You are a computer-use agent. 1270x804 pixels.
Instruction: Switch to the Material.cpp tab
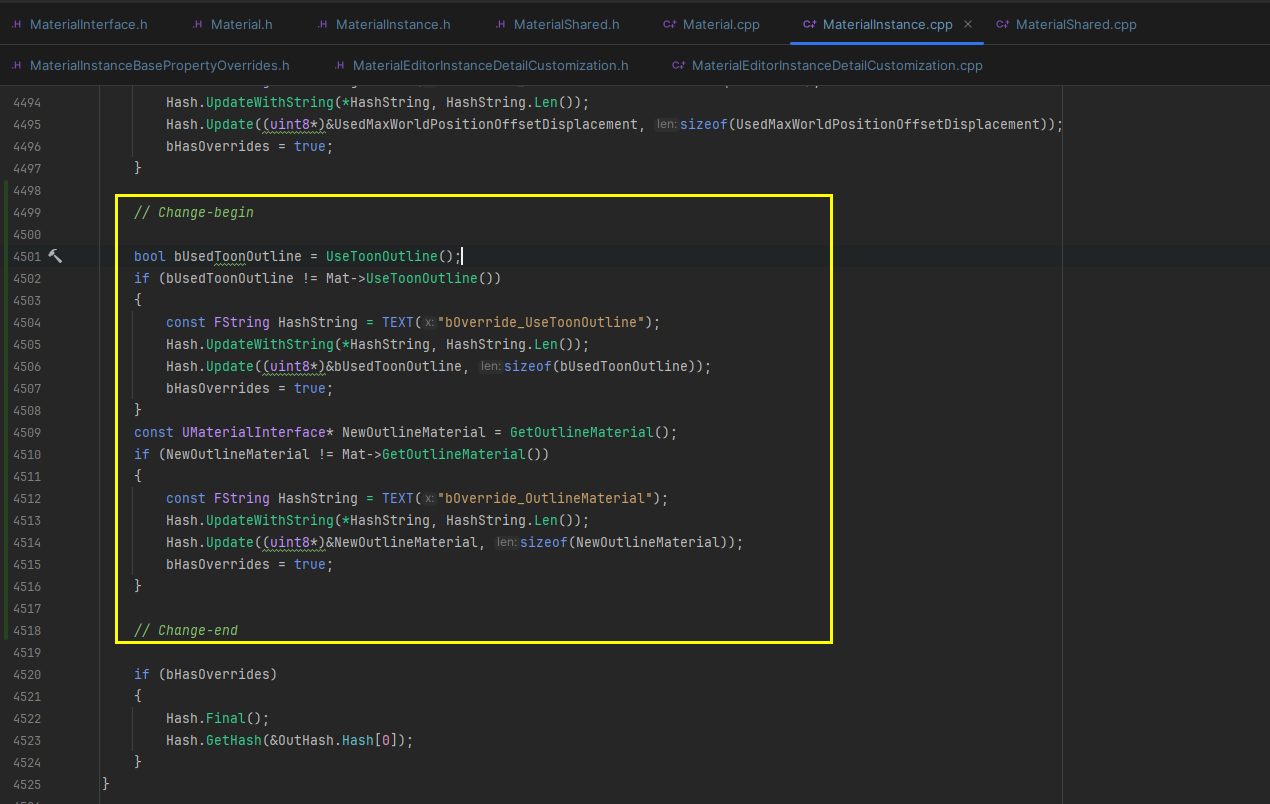pyautogui.click(x=720, y=23)
